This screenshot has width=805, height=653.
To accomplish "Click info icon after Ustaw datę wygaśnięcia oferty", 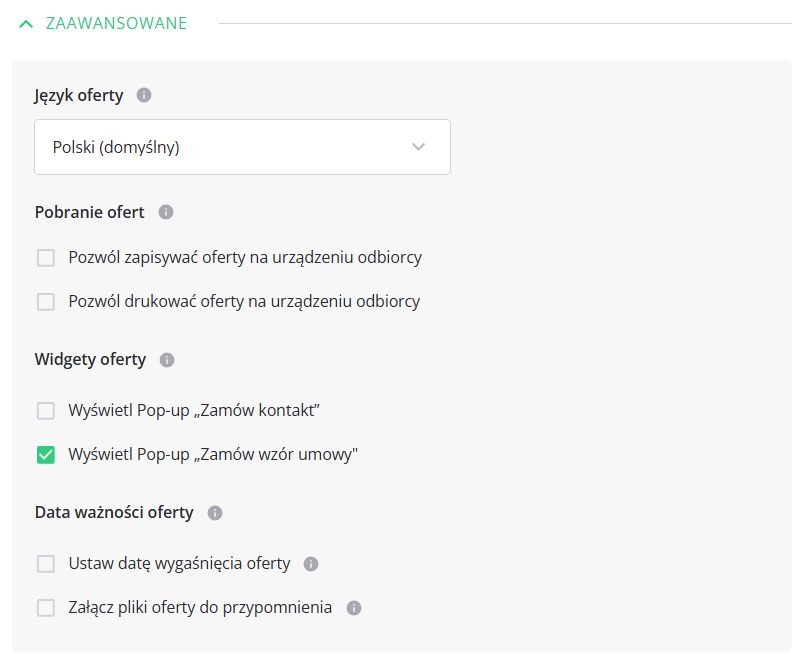I will [x=311, y=564].
